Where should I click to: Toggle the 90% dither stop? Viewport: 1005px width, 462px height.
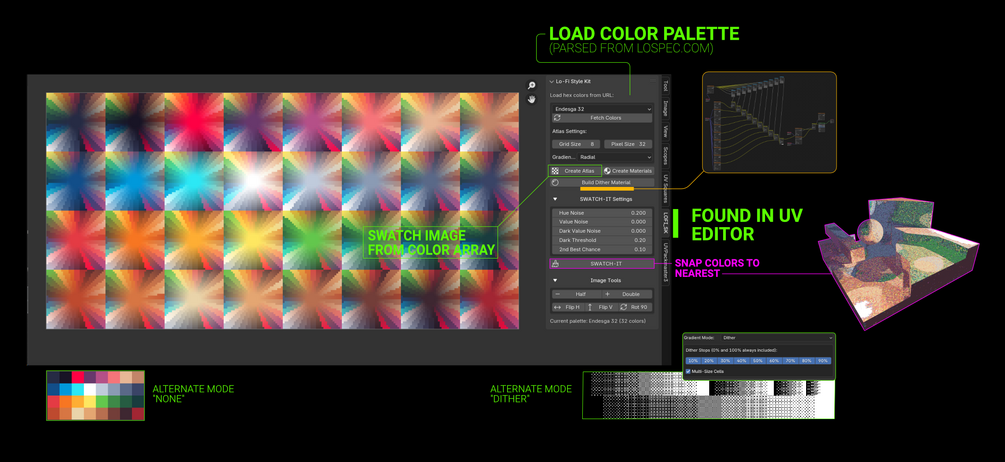coord(823,361)
